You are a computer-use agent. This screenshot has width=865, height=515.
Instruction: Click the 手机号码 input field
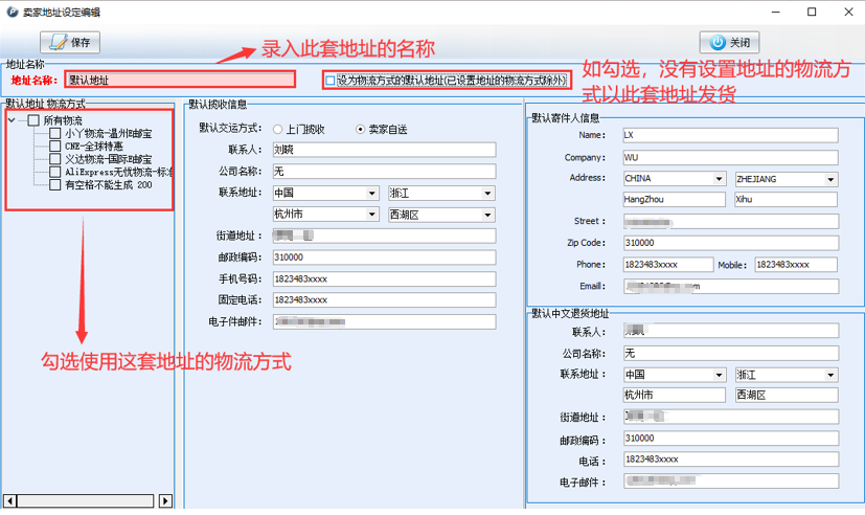click(384, 279)
